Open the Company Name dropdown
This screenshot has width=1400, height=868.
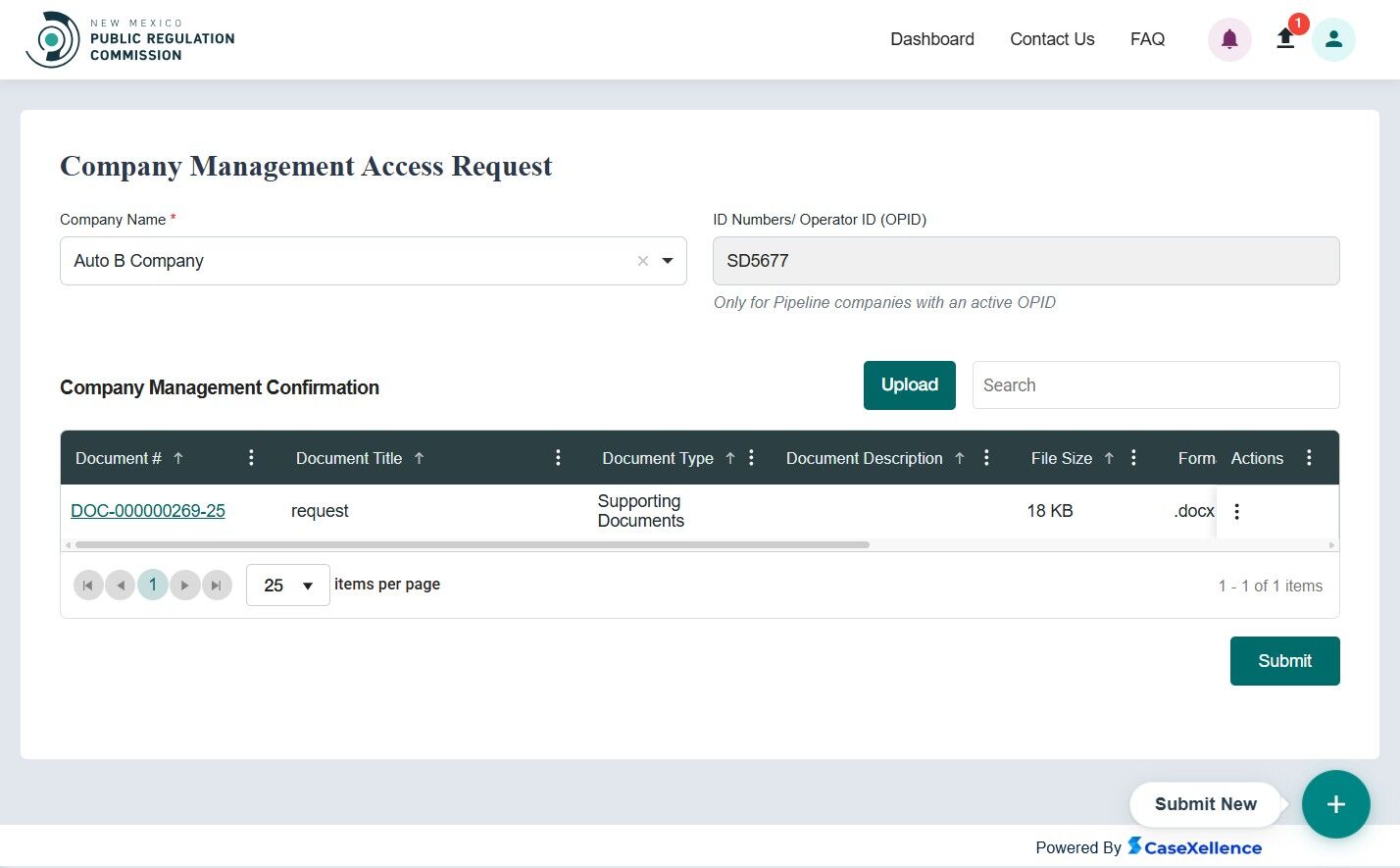(668, 261)
